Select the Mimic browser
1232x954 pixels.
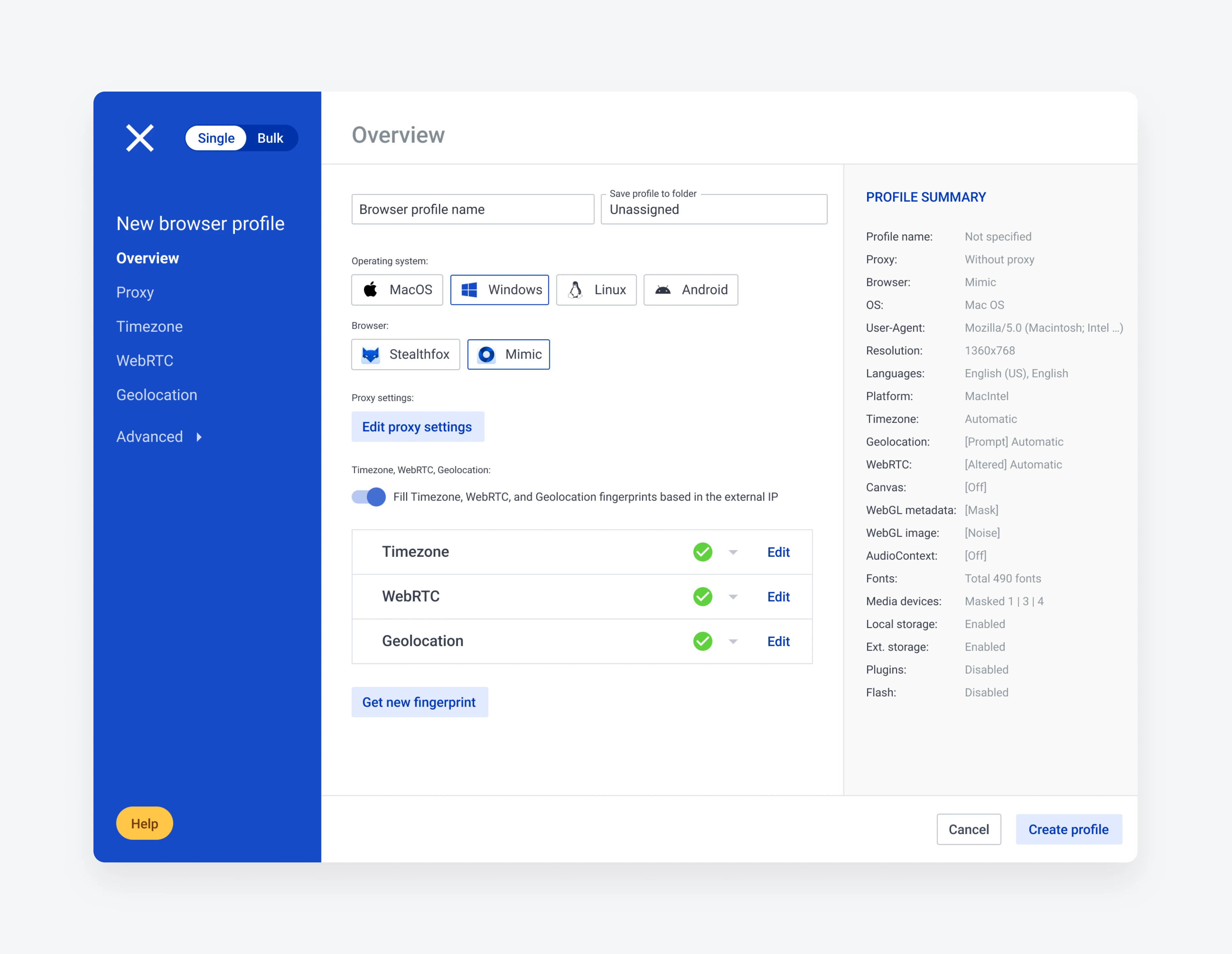coord(508,355)
